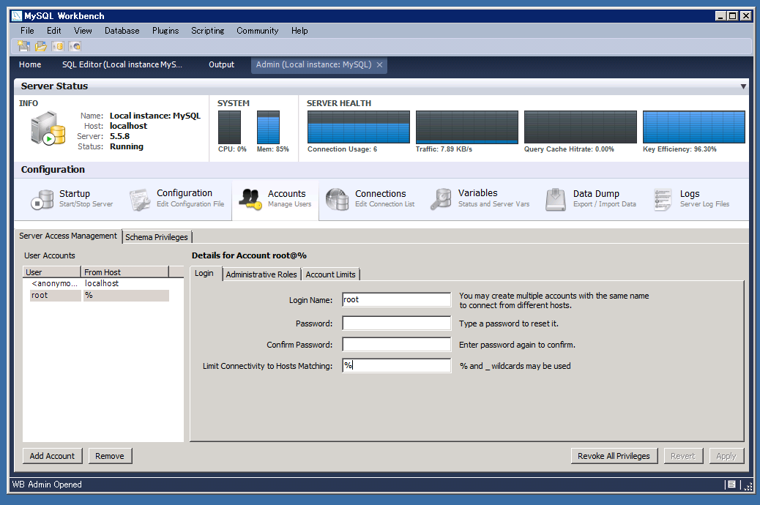
Task: Switch to the Output tab
Action: point(221,64)
